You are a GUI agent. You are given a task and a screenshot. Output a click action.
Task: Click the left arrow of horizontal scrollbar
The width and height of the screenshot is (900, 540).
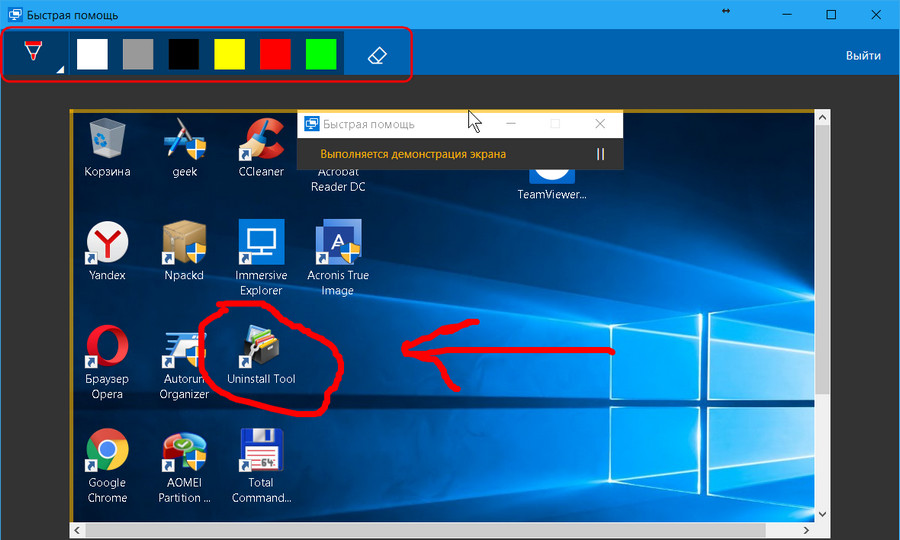(x=77, y=530)
